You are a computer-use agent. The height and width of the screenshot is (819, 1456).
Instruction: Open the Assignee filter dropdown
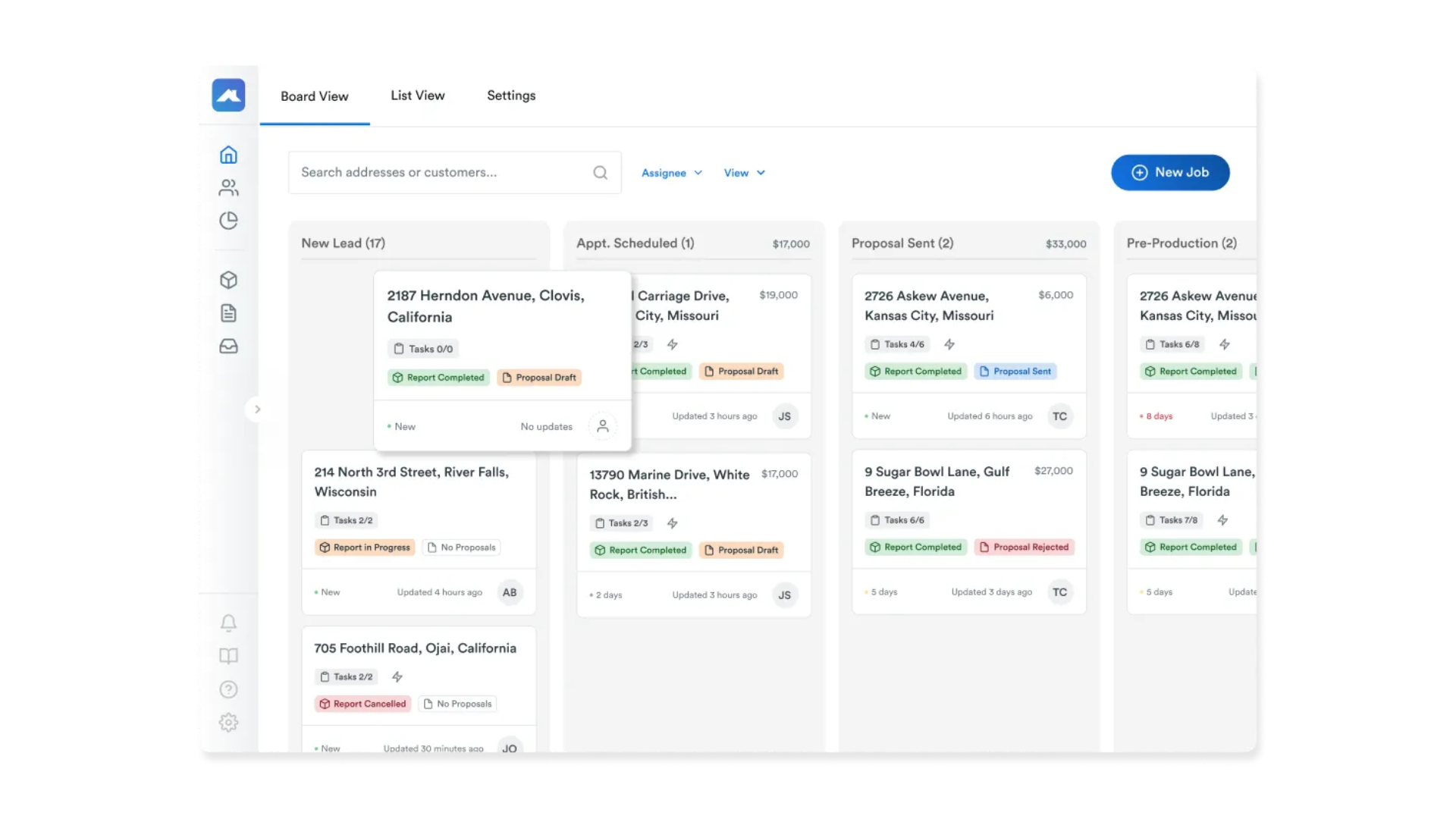(x=672, y=173)
